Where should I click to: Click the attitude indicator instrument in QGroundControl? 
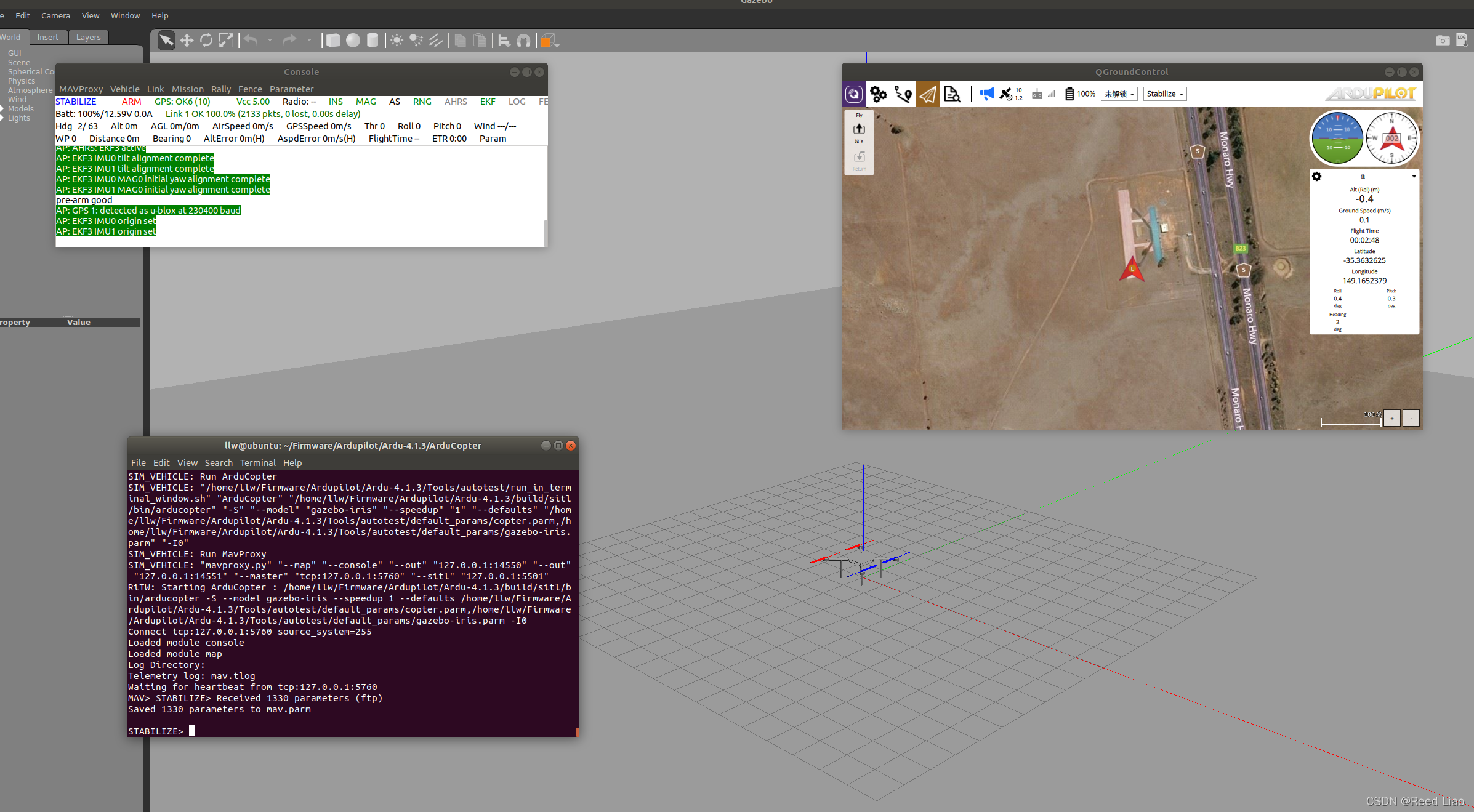(x=1337, y=139)
